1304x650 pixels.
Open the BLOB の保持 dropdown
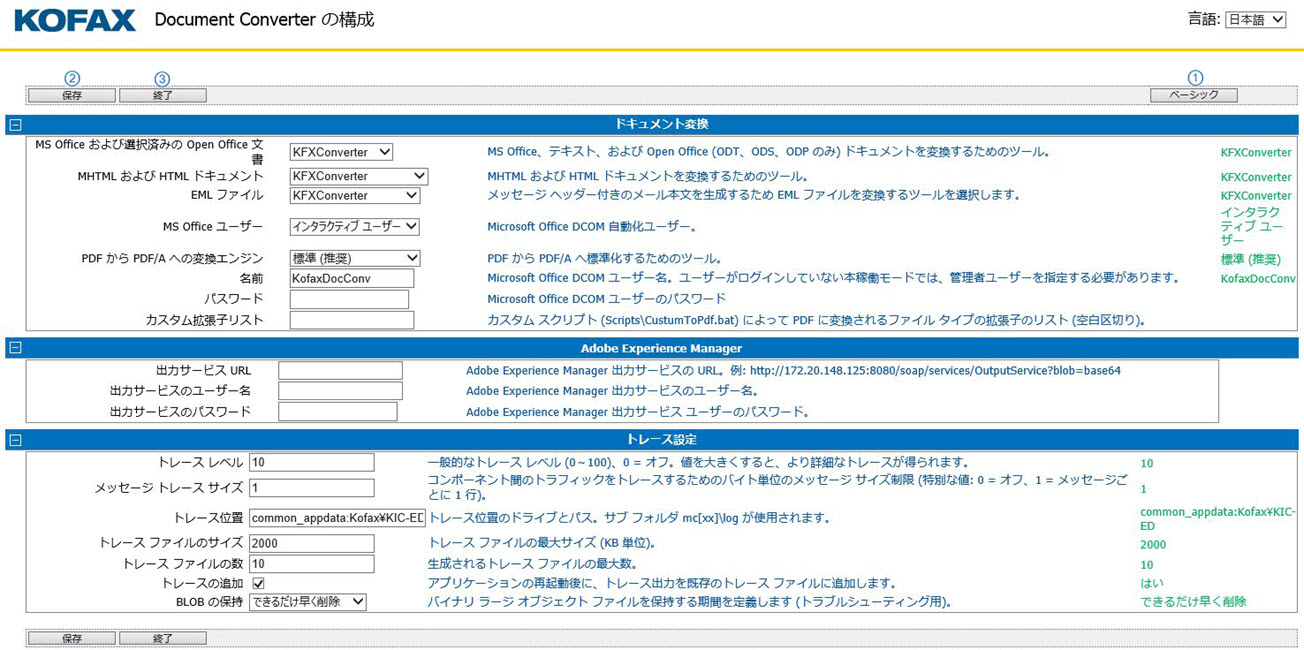click(307, 602)
